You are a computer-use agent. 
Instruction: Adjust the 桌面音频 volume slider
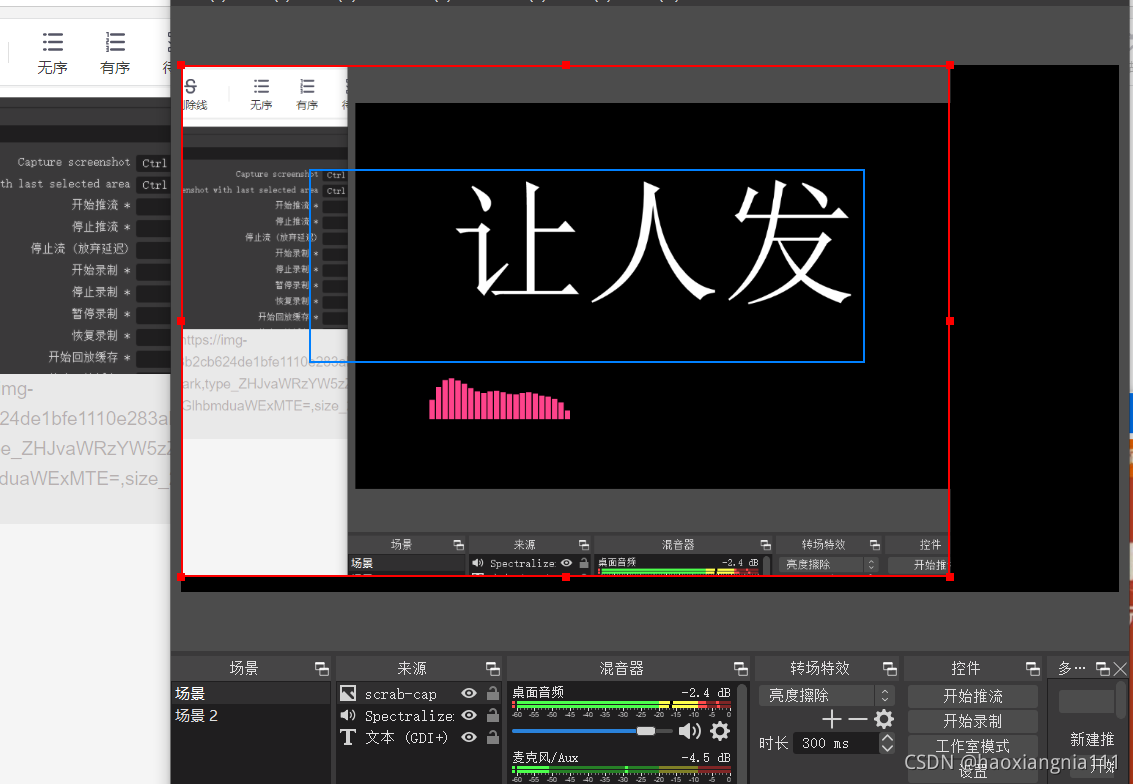click(592, 731)
